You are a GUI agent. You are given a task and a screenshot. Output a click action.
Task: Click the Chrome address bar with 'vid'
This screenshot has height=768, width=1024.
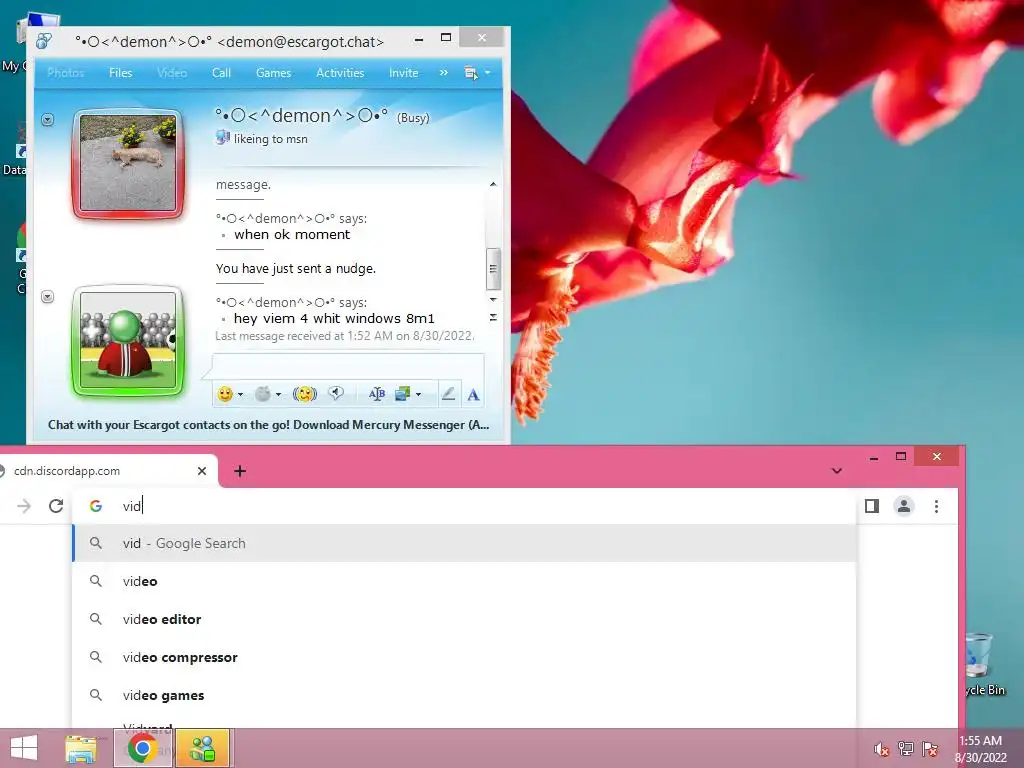click(x=464, y=506)
